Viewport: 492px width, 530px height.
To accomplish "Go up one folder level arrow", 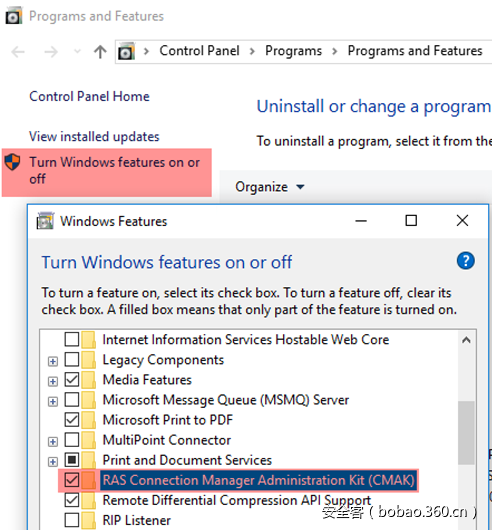I will [100, 52].
